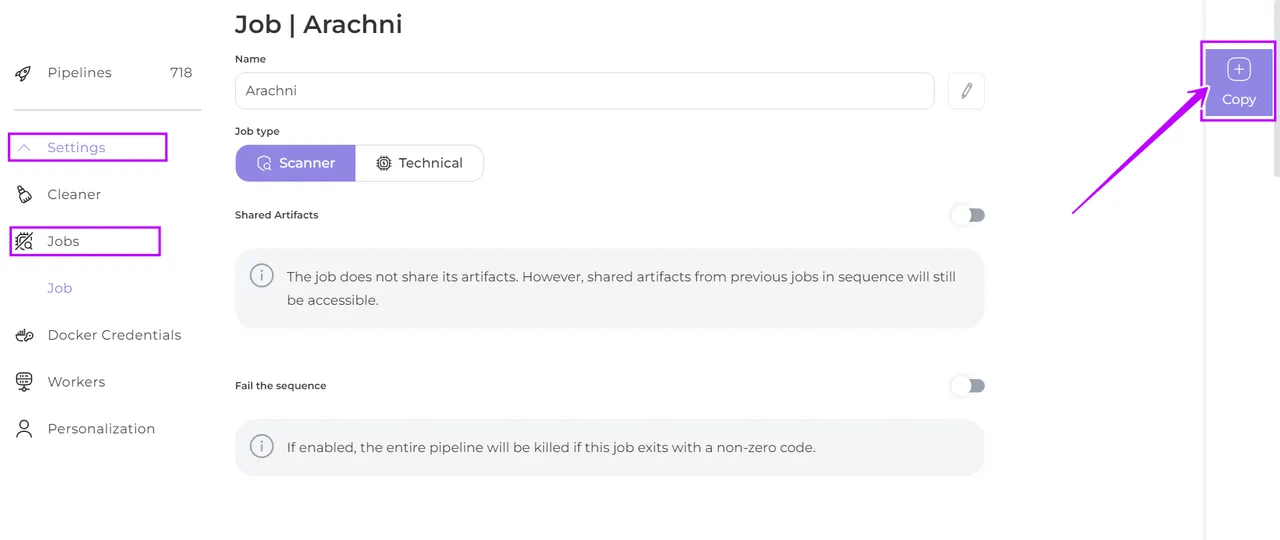The image size is (1280, 540).
Task: Open the Personalization page
Action: point(101,429)
